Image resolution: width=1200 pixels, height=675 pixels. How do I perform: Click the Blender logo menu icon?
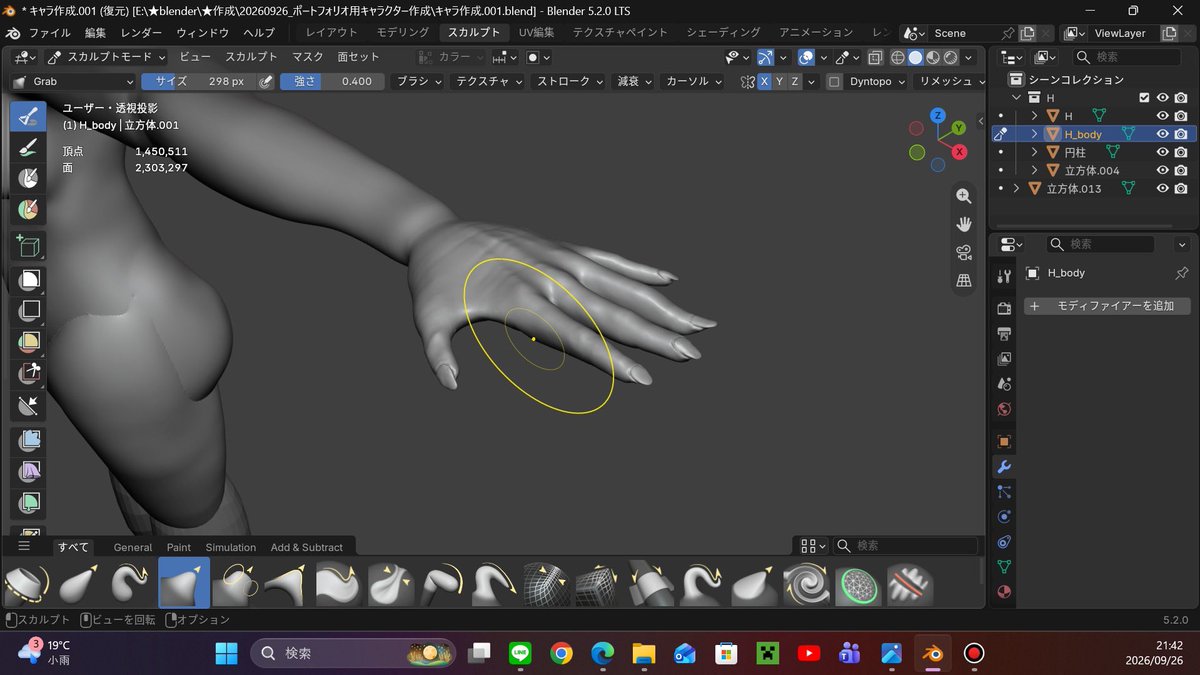pyautogui.click(x=13, y=33)
